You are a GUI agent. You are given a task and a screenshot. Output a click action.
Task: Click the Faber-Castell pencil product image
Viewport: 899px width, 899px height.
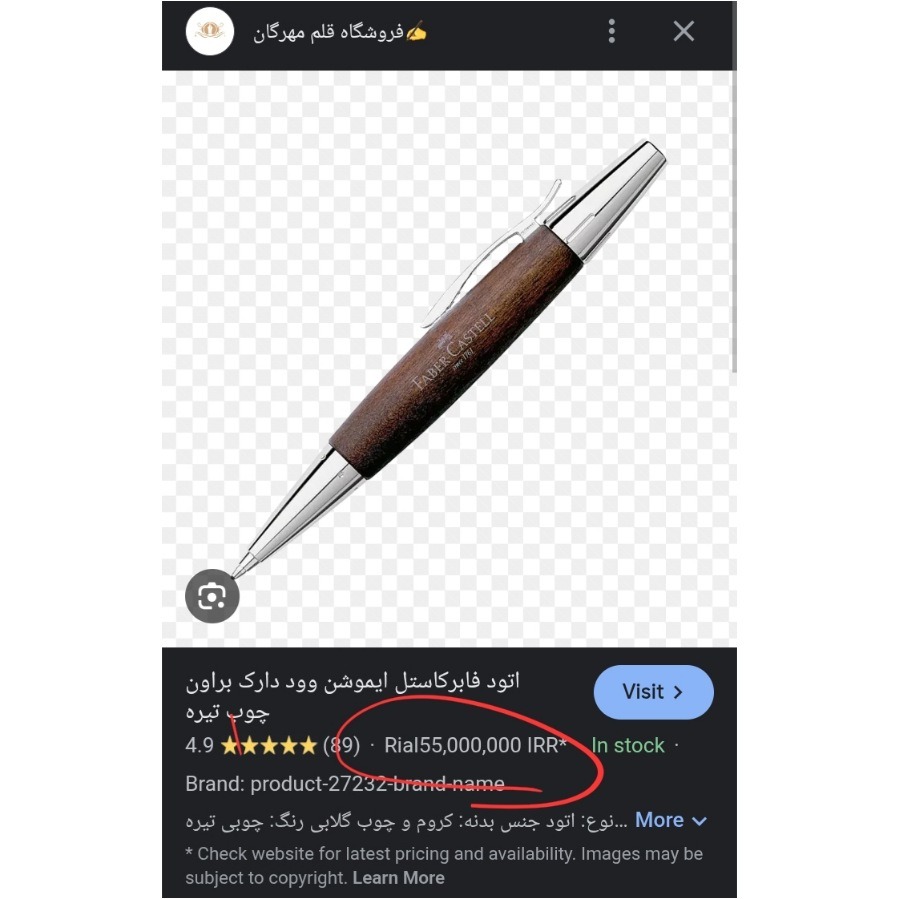pyautogui.click(x=450, y=359)
